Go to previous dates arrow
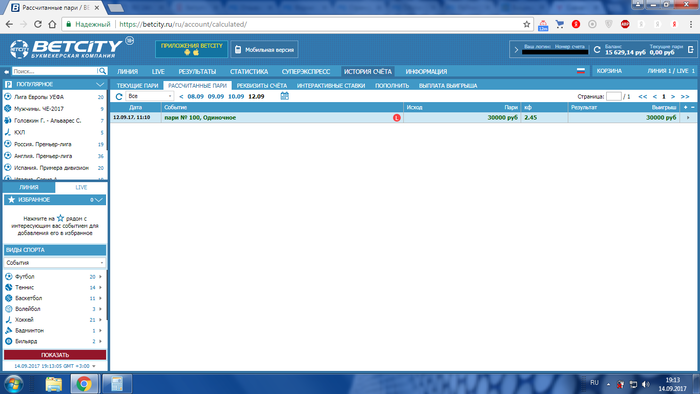 coord(181,96)
